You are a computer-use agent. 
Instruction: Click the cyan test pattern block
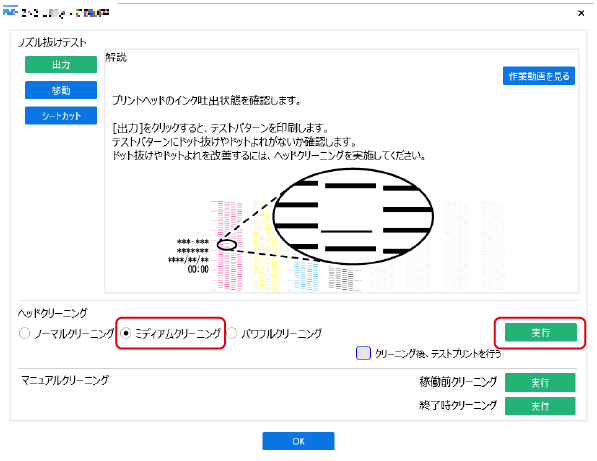[306, 276]
